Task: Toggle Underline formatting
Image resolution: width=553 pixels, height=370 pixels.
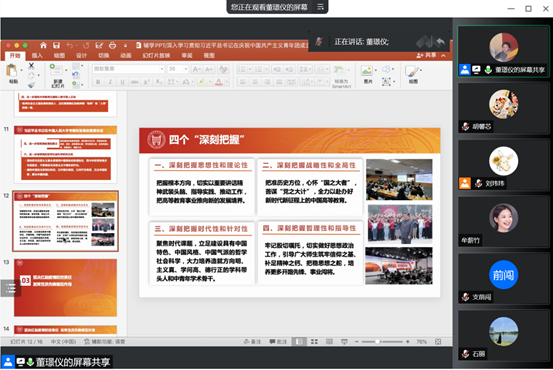Action: [x=122, y=82]
